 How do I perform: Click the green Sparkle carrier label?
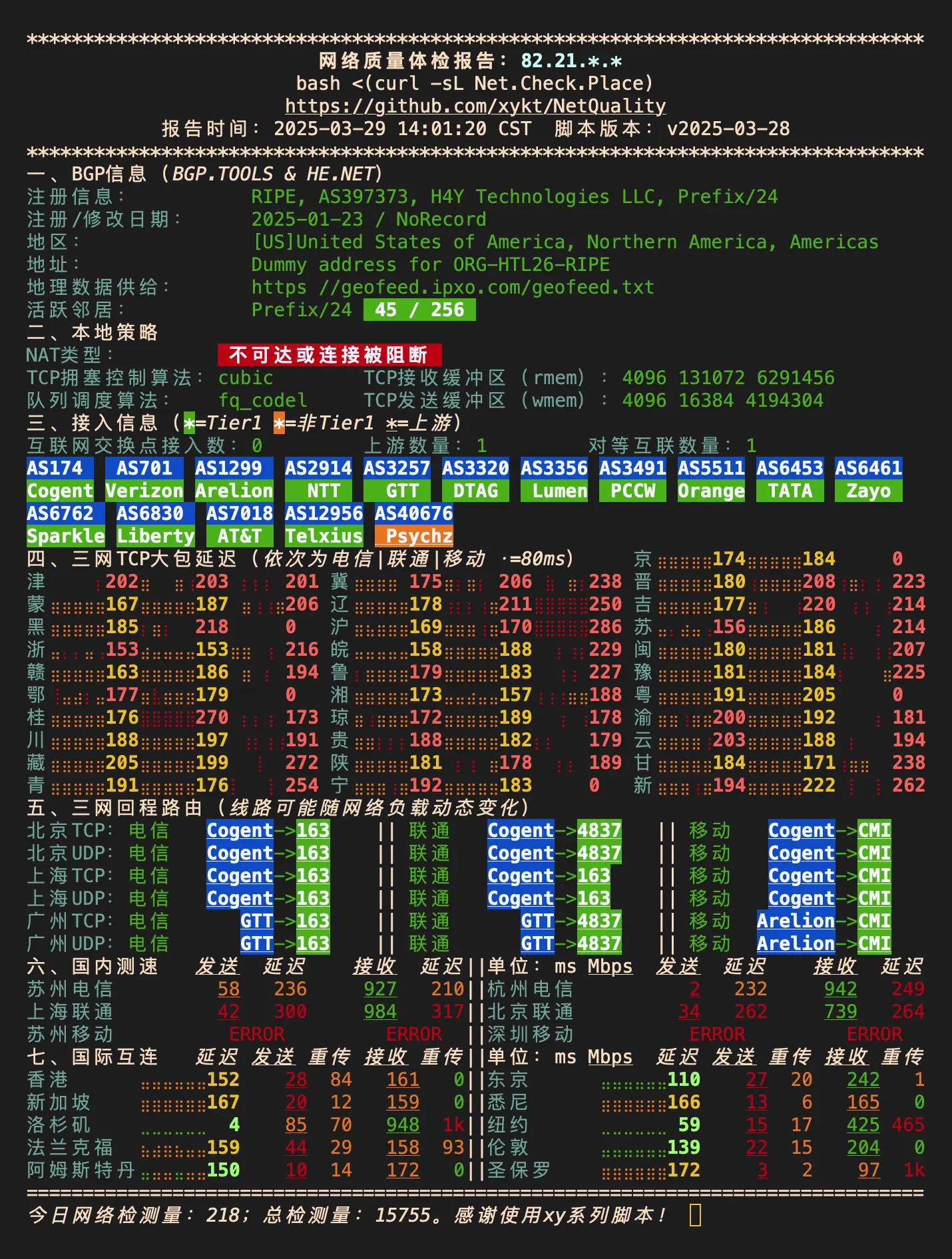coord(66,536)
